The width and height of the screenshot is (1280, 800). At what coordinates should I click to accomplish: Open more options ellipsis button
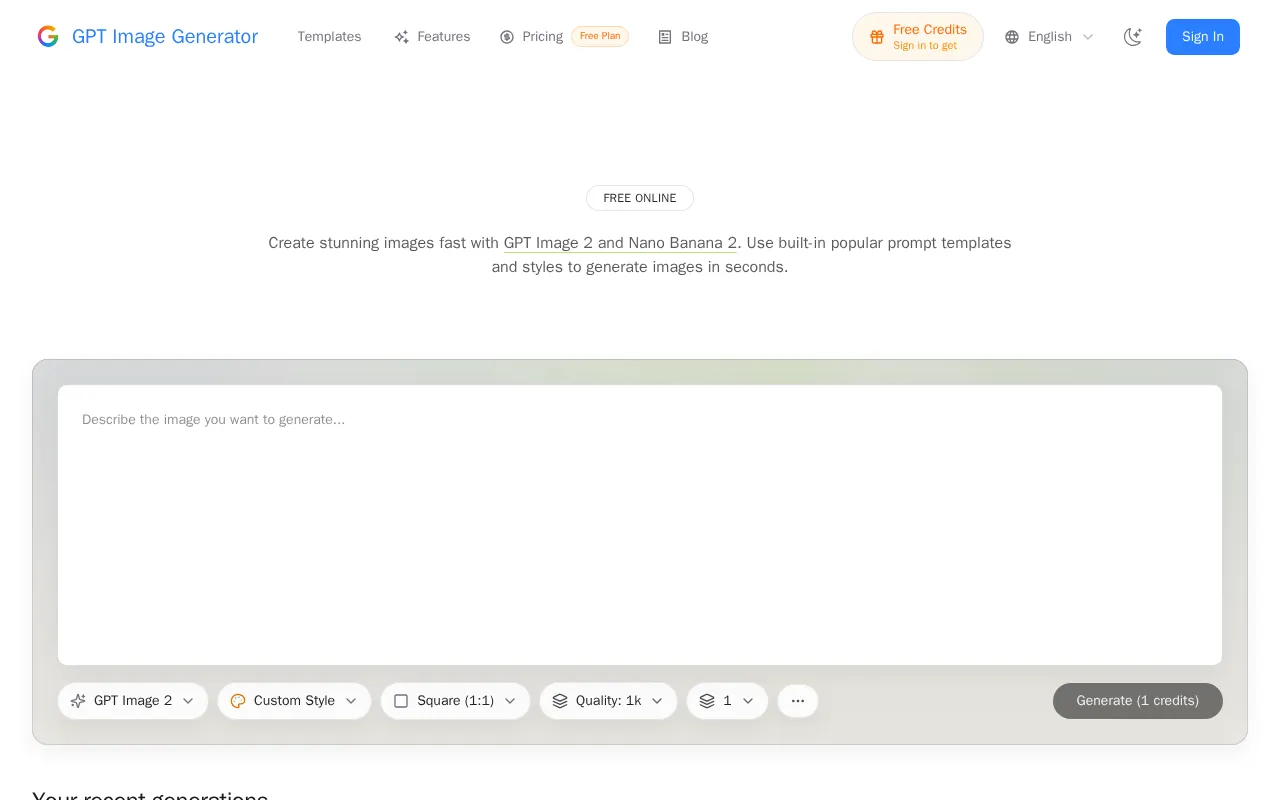coord(798,701)
